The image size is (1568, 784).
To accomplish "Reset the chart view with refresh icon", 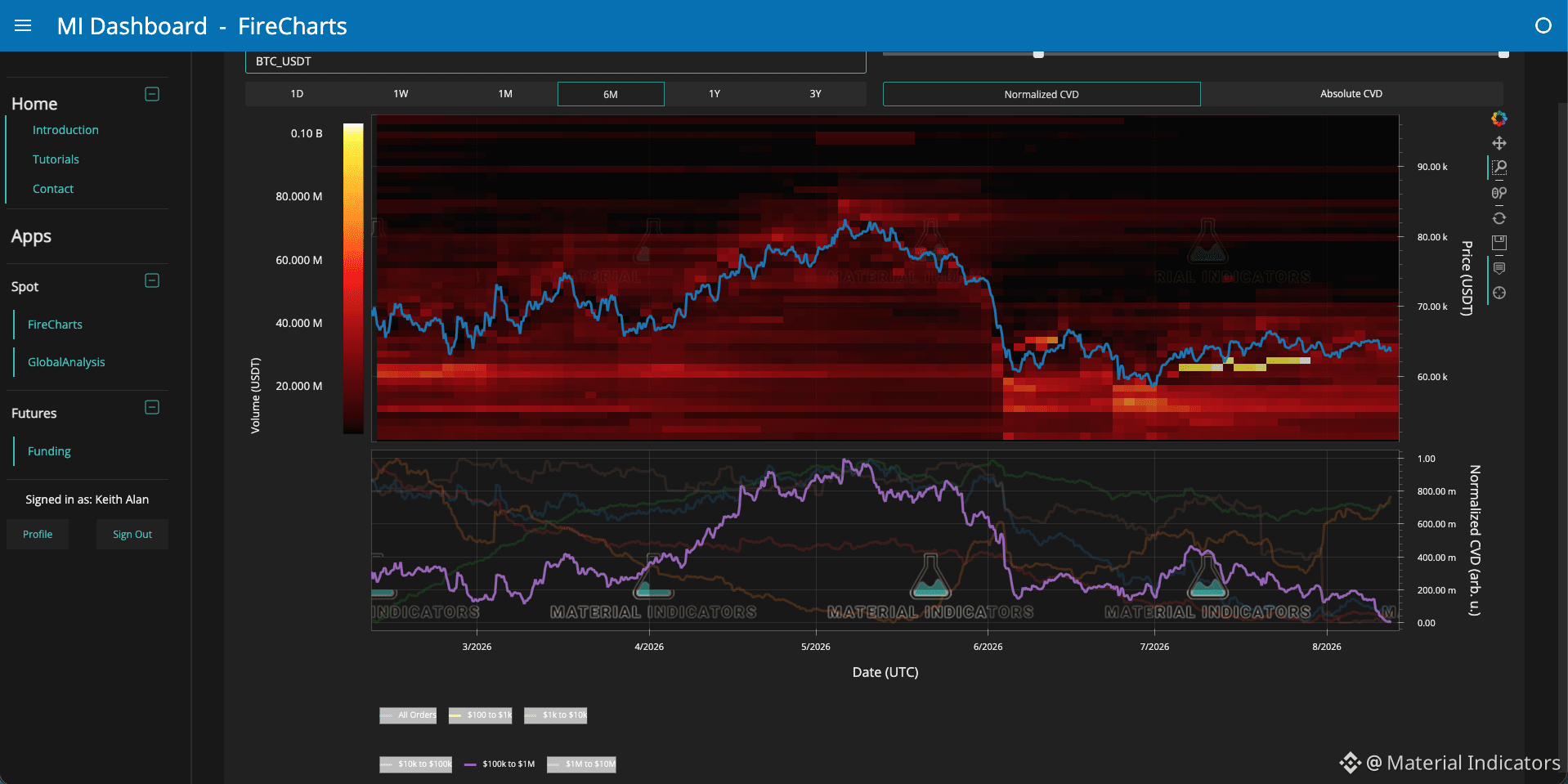I will coord(1499,218).
